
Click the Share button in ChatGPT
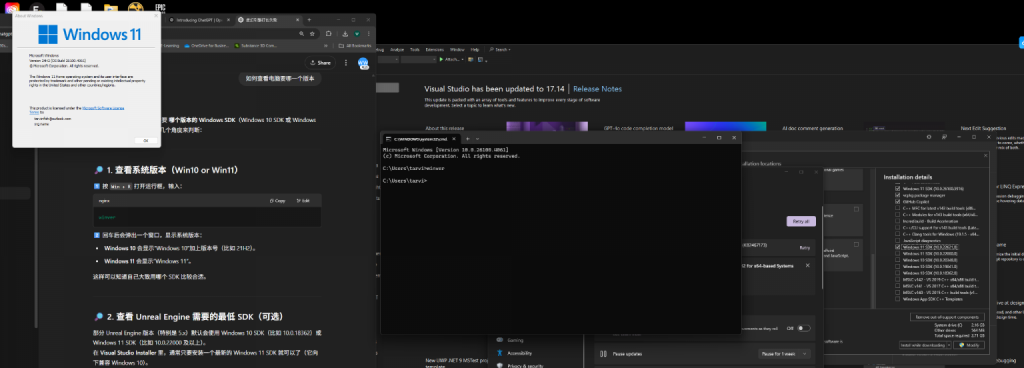point(320,63)
